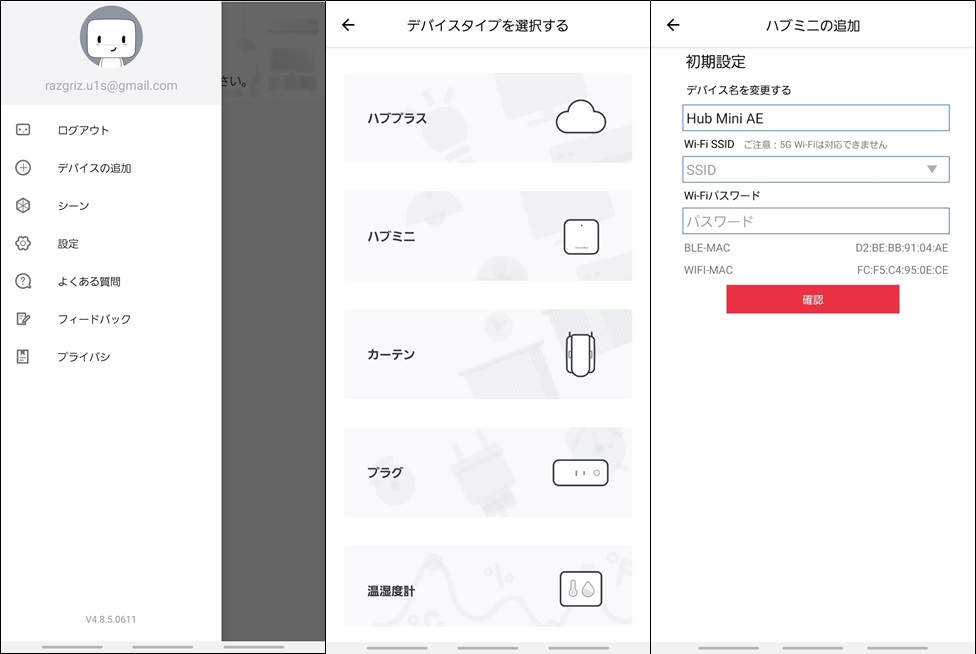Click the Wi-Fi password input field

click(x=816, y=221)
